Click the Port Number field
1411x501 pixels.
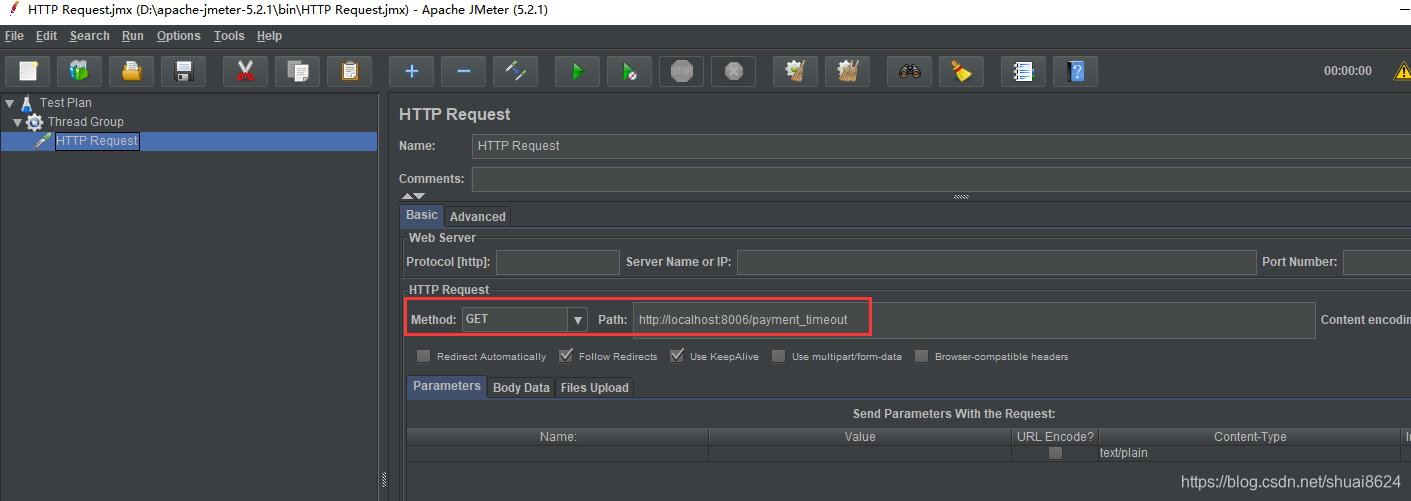click(x=1377, y=262)
